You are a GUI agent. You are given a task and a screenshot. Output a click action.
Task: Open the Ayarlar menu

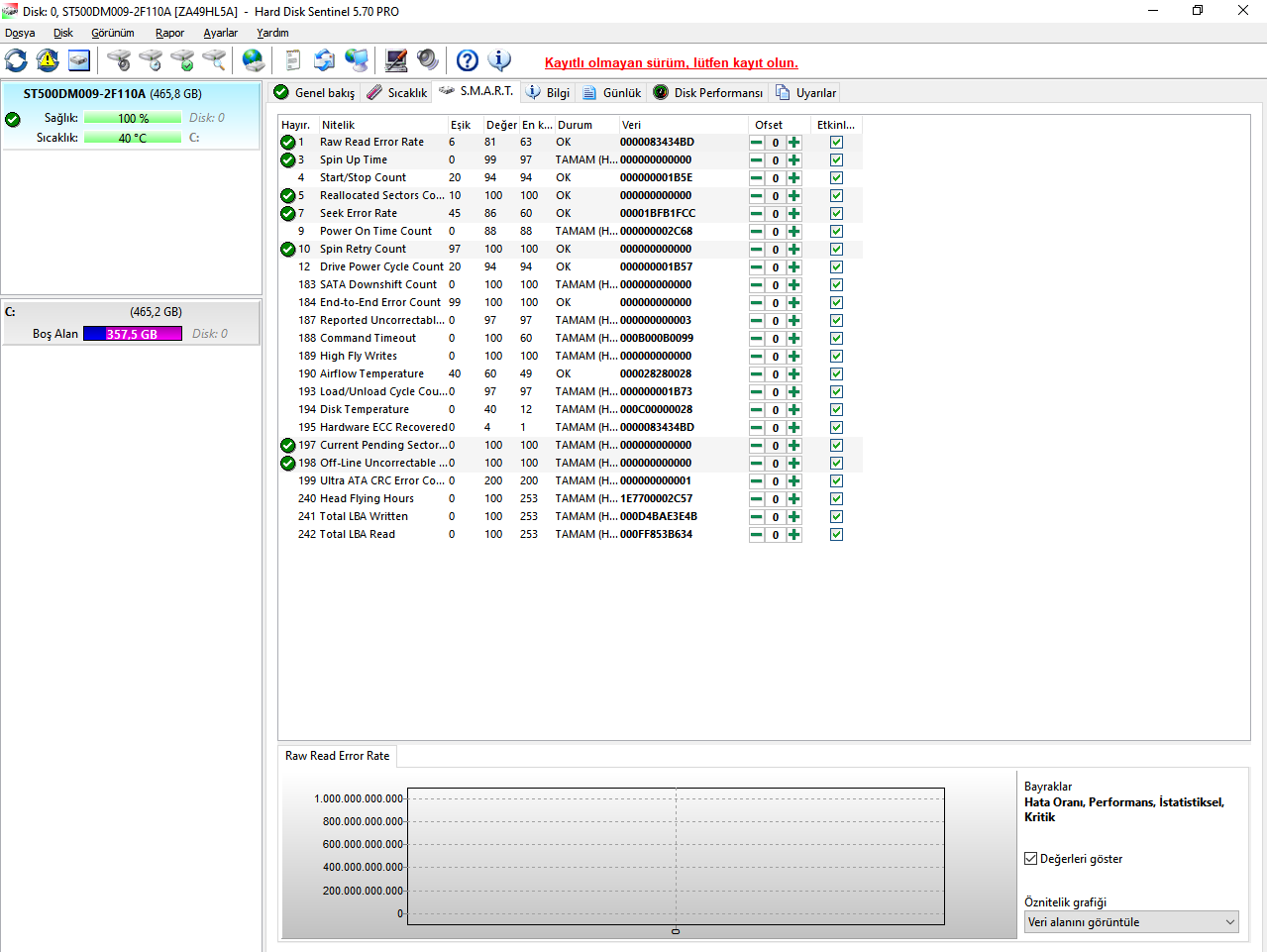(220, 33)
